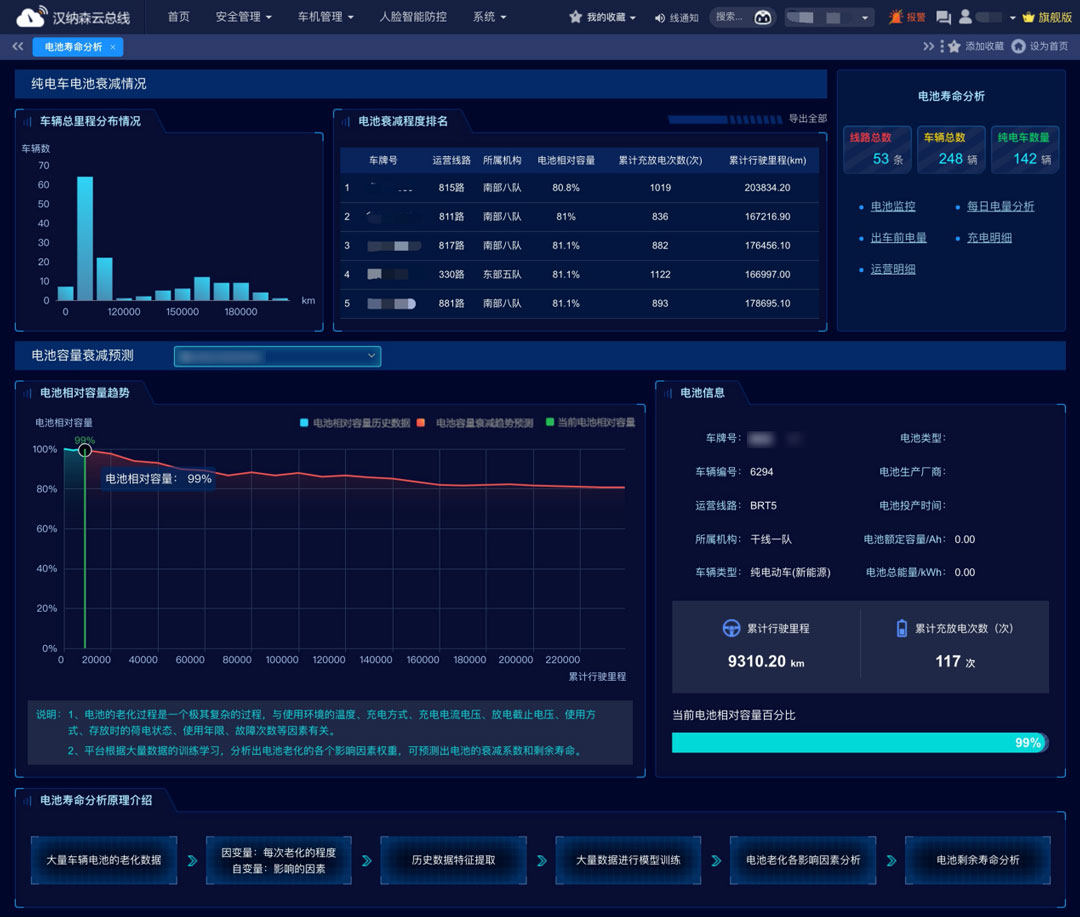
Task: Click 导出全部 to export the ranking
Action: (x=807, y=119)
